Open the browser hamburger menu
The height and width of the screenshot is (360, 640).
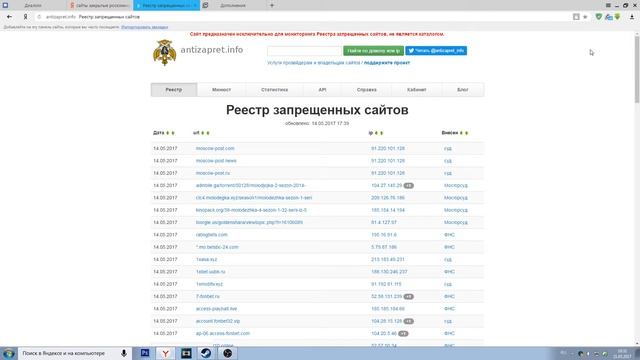coord(608,5)
